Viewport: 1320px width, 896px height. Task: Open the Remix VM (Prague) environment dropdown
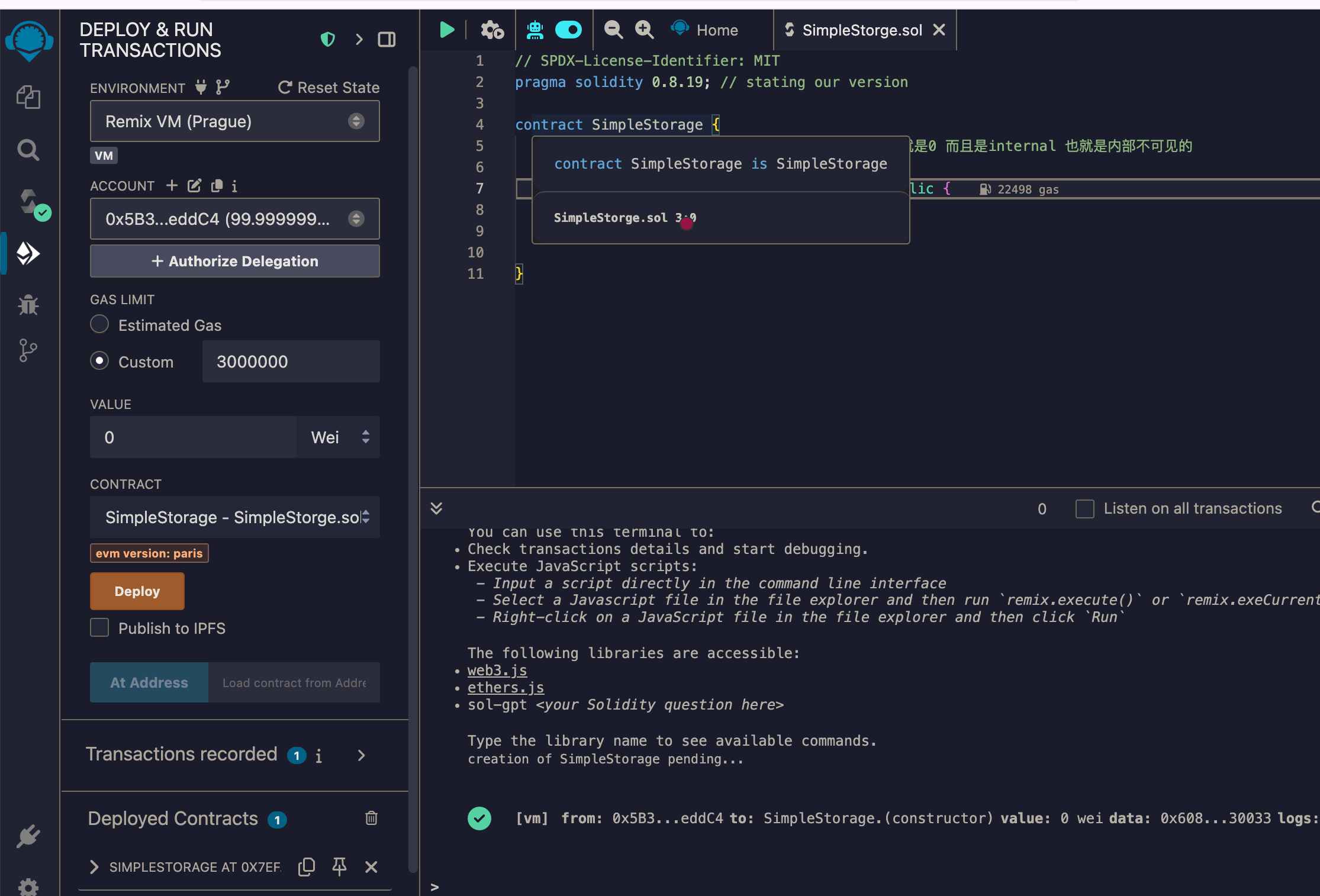pyautogui.click(x=234, y=121)
